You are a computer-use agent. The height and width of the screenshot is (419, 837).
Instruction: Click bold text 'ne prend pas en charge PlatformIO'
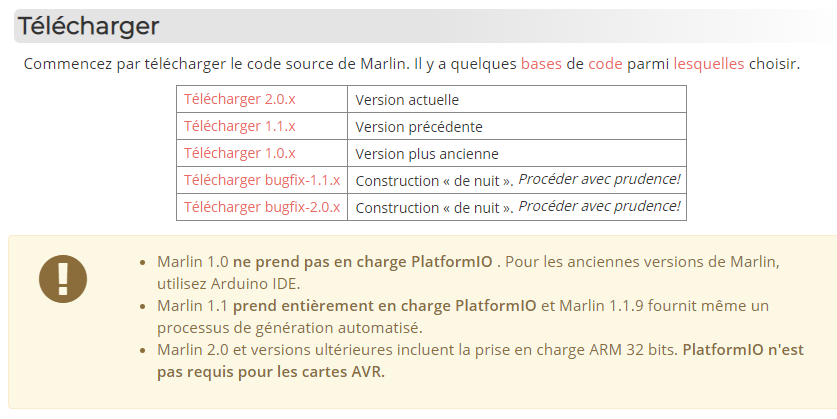point(362,262)
